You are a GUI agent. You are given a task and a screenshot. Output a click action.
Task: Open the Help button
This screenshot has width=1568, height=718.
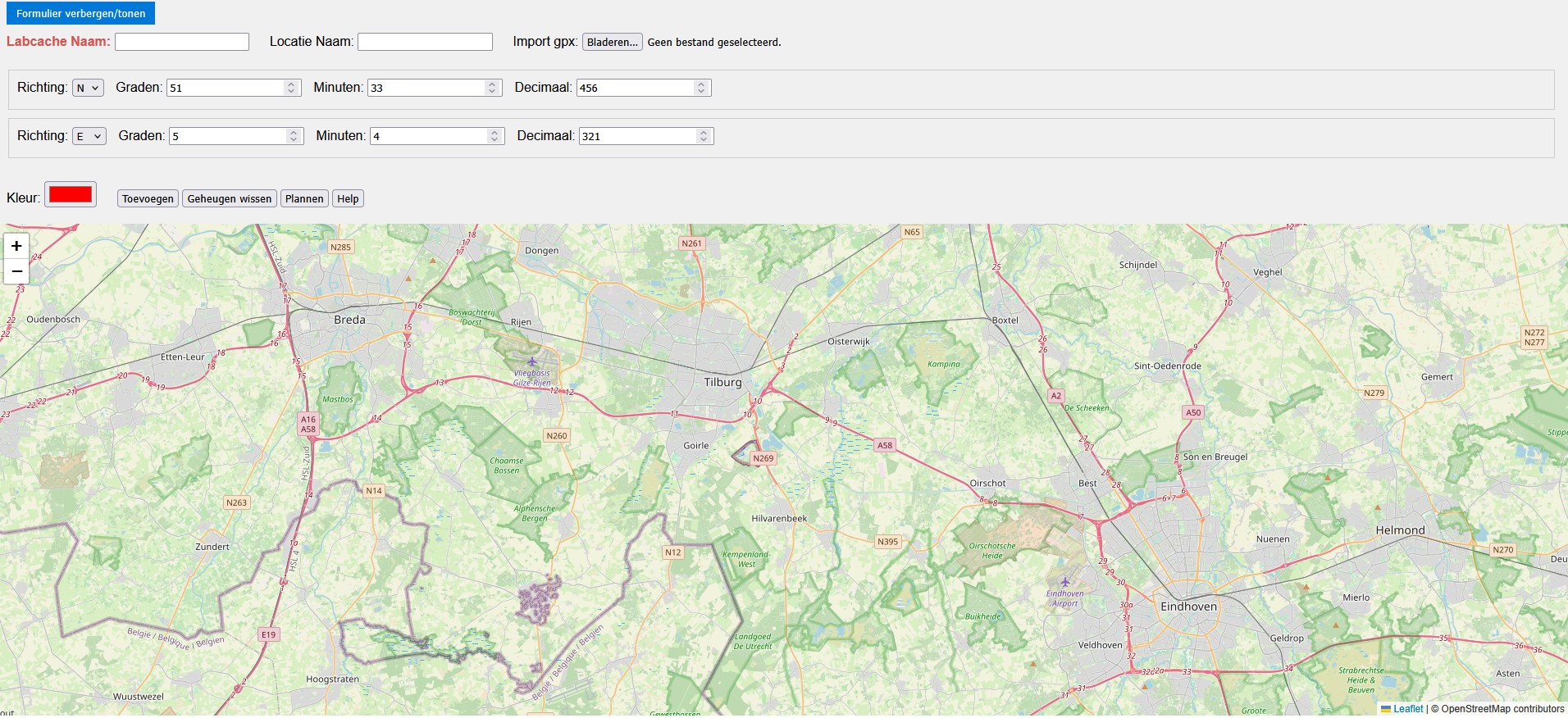[348, 198]
